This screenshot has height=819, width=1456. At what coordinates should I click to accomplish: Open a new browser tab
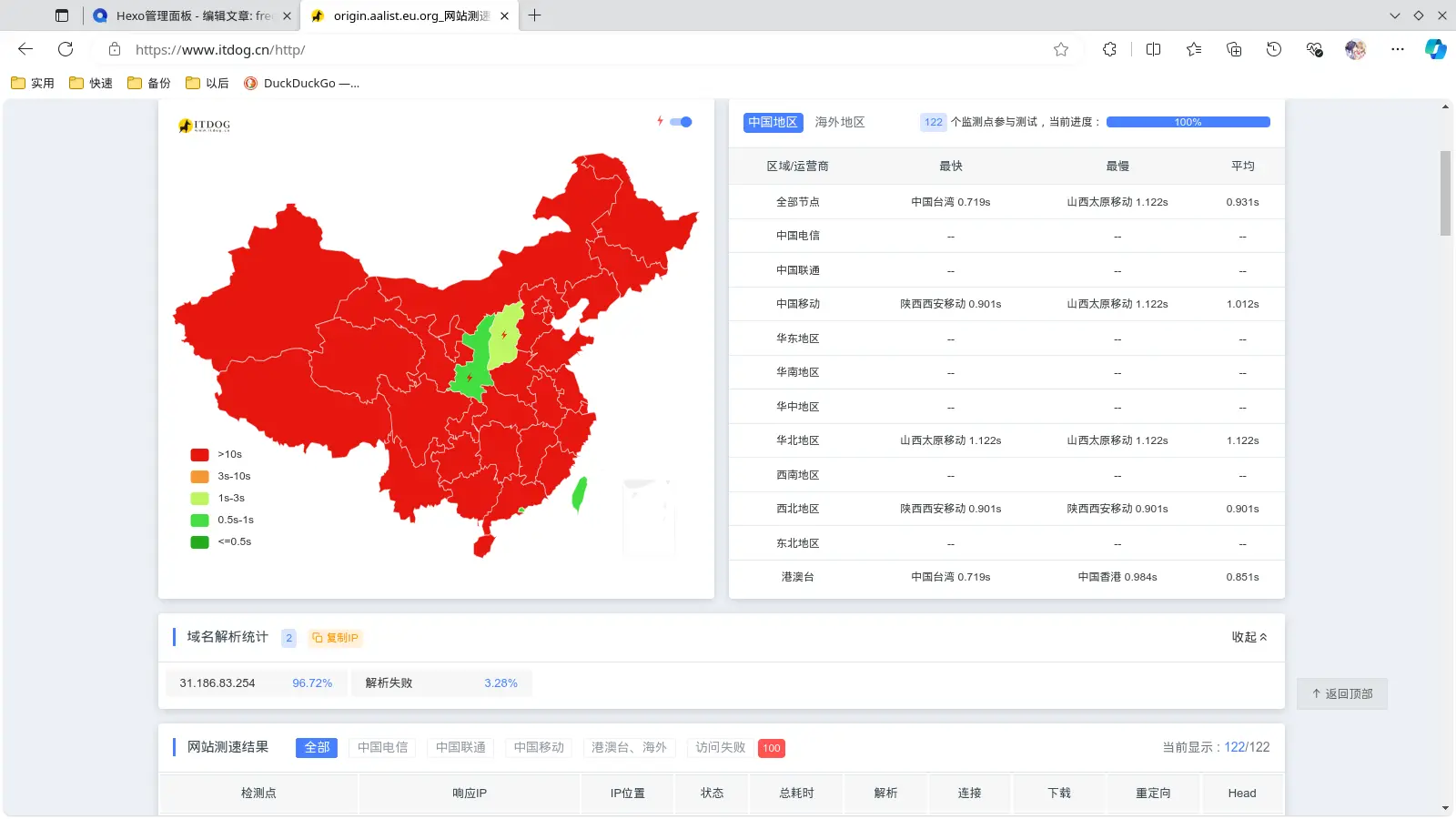point(534,15)
